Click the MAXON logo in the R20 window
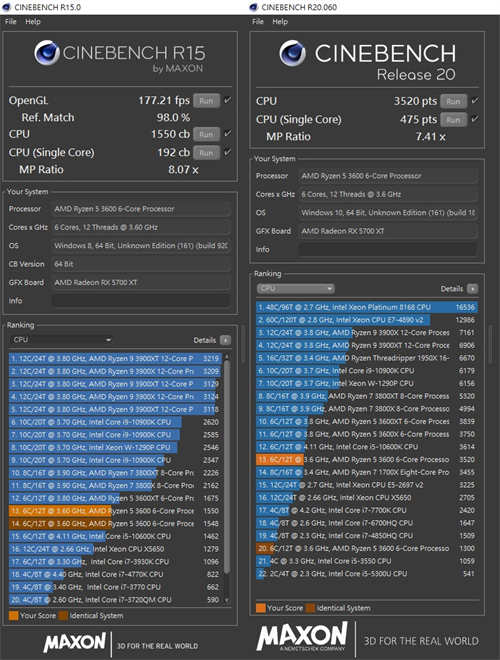500x660 pixels. pyautogui.click(x=302, y=637)
